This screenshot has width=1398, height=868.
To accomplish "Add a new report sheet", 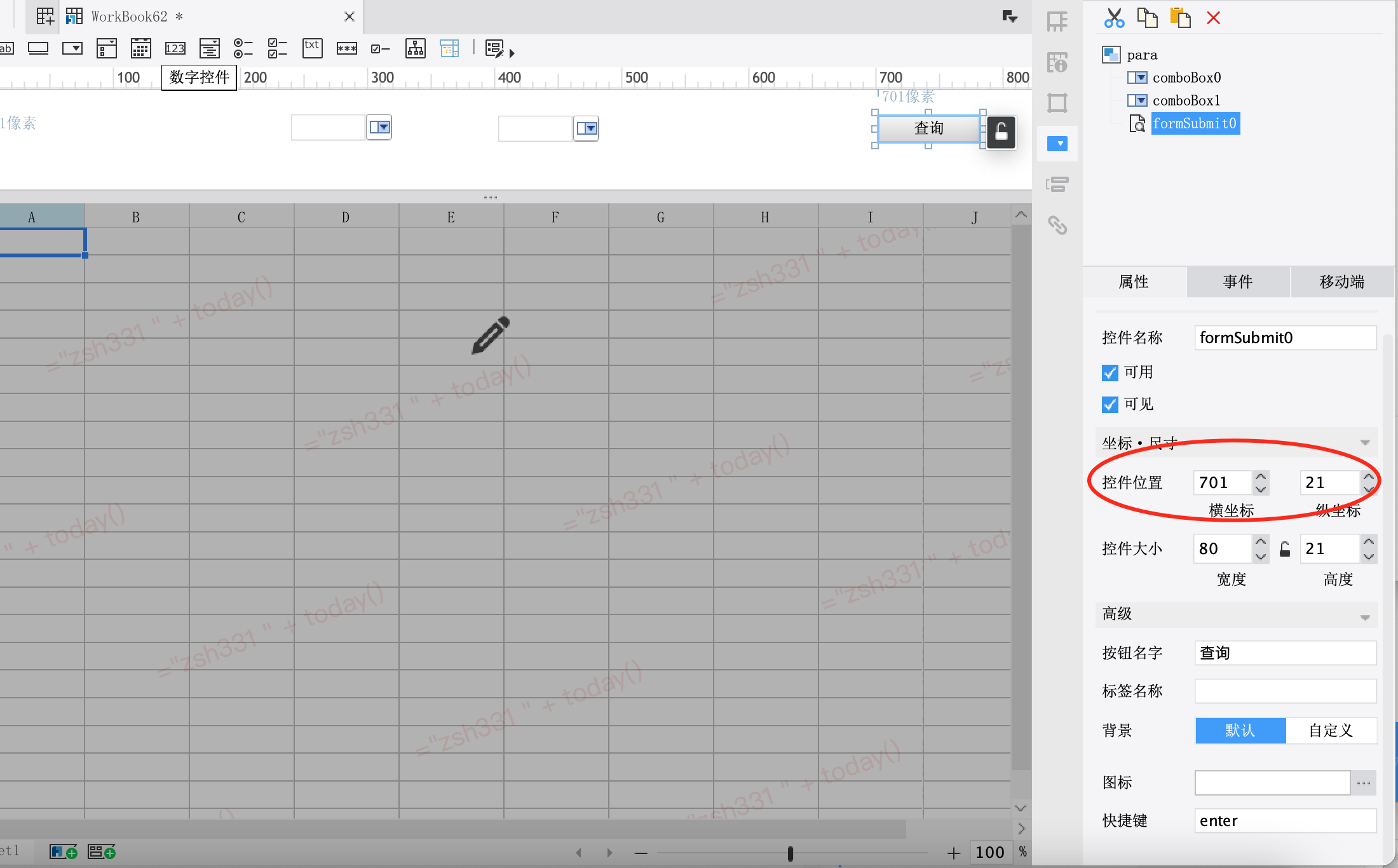I will point(63,851).
